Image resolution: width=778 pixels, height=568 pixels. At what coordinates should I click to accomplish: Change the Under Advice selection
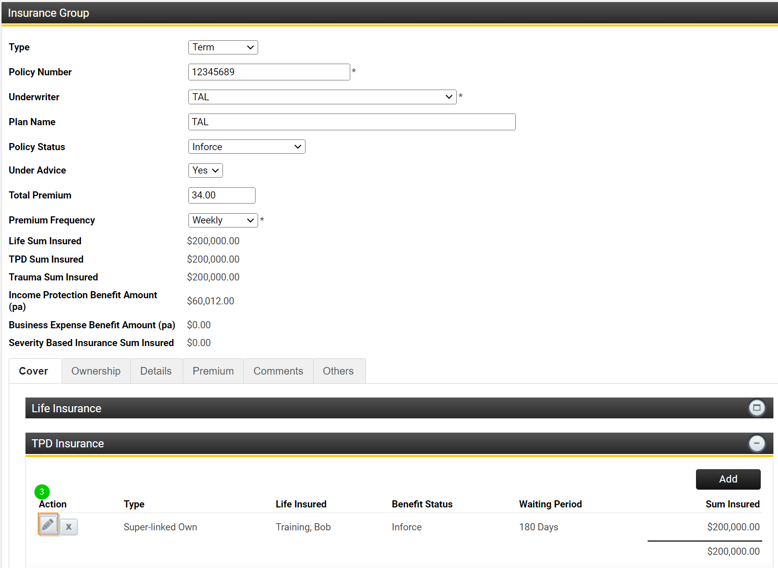(x=205, y=171)
